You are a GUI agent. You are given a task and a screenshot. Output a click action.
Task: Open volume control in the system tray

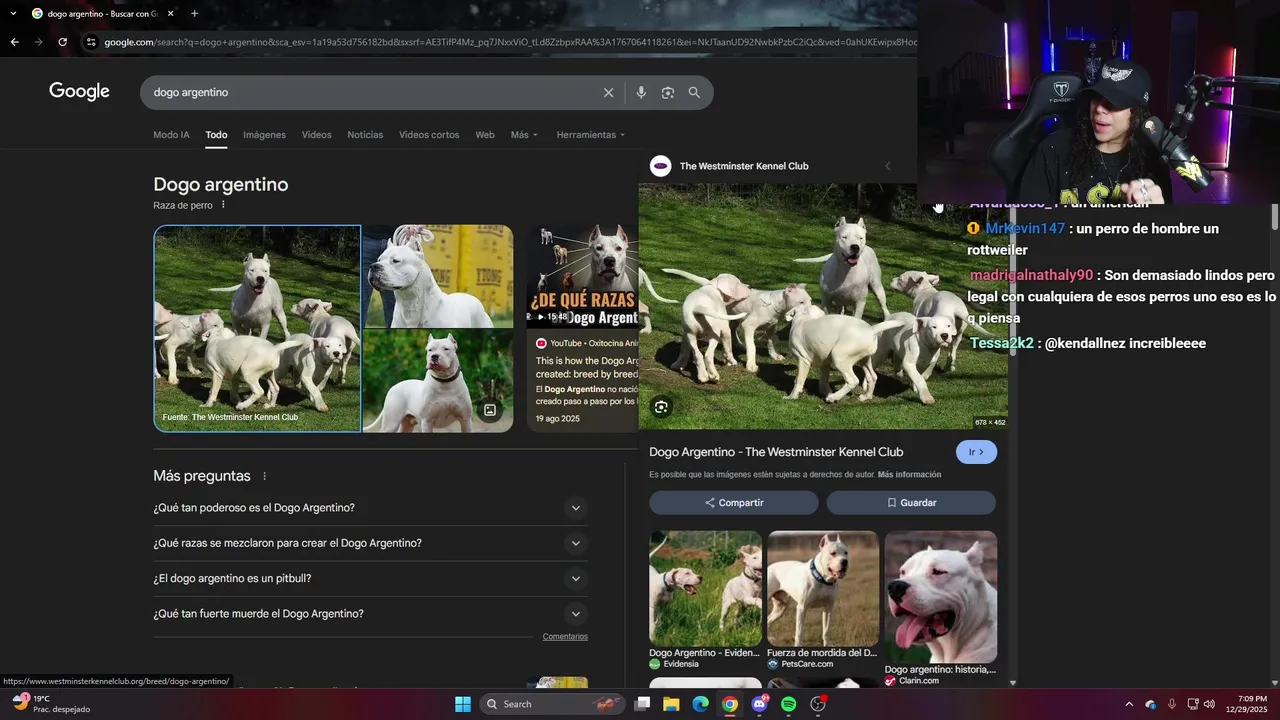coord(1209,704)
